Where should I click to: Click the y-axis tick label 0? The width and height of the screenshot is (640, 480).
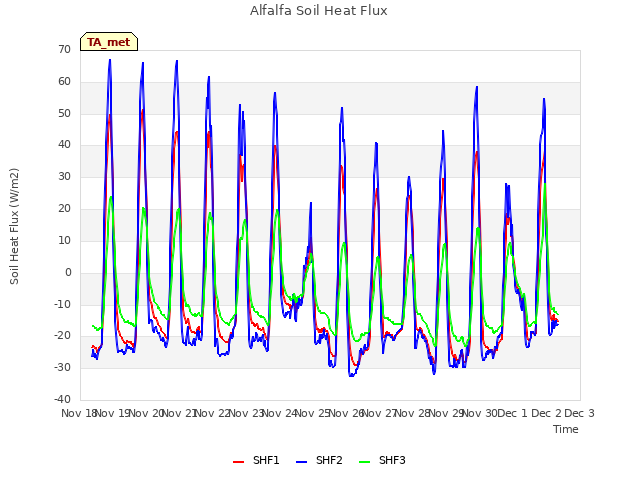click(x=68, y=272)
